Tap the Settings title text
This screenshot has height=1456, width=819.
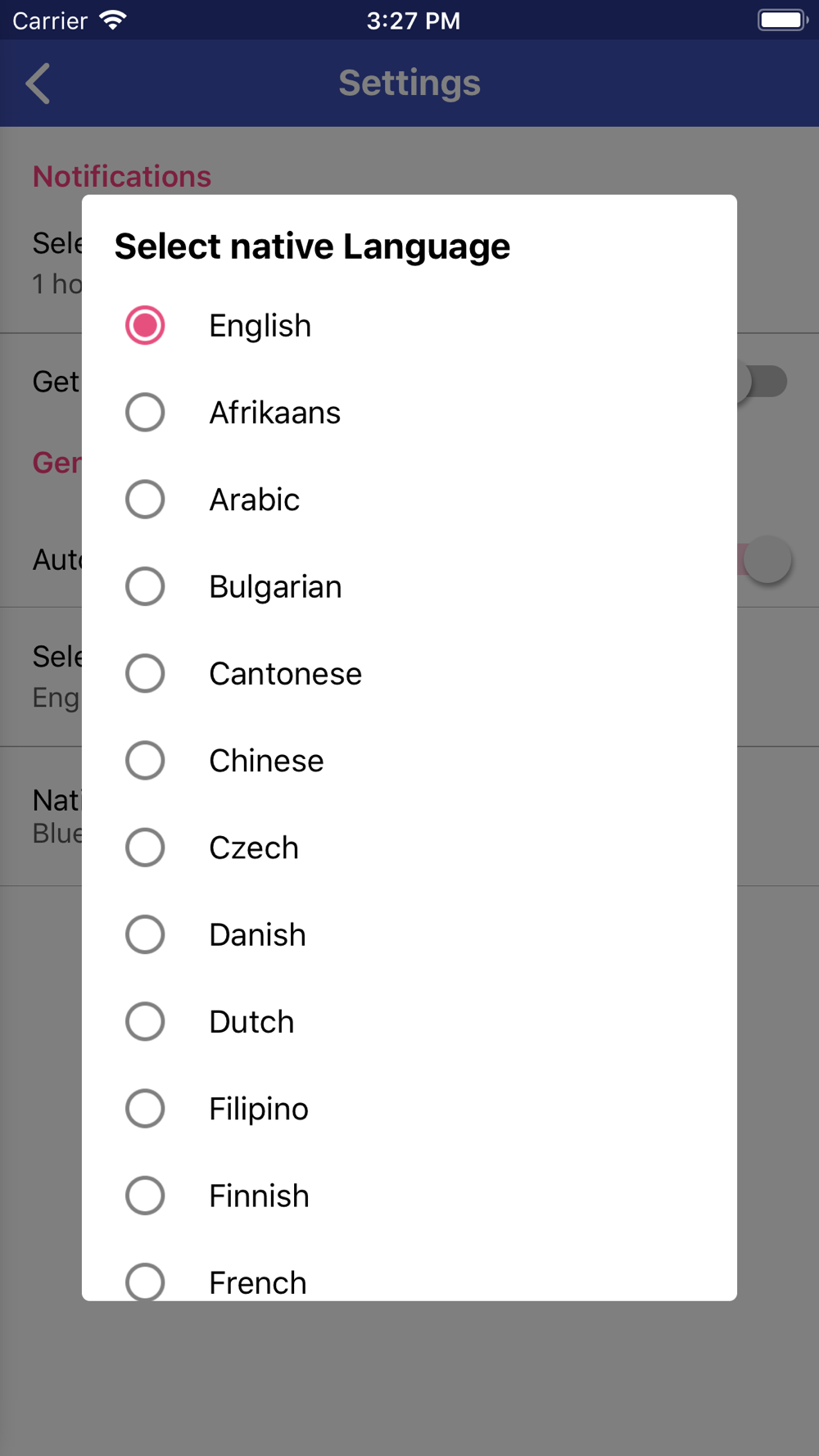tap(409, 84)
